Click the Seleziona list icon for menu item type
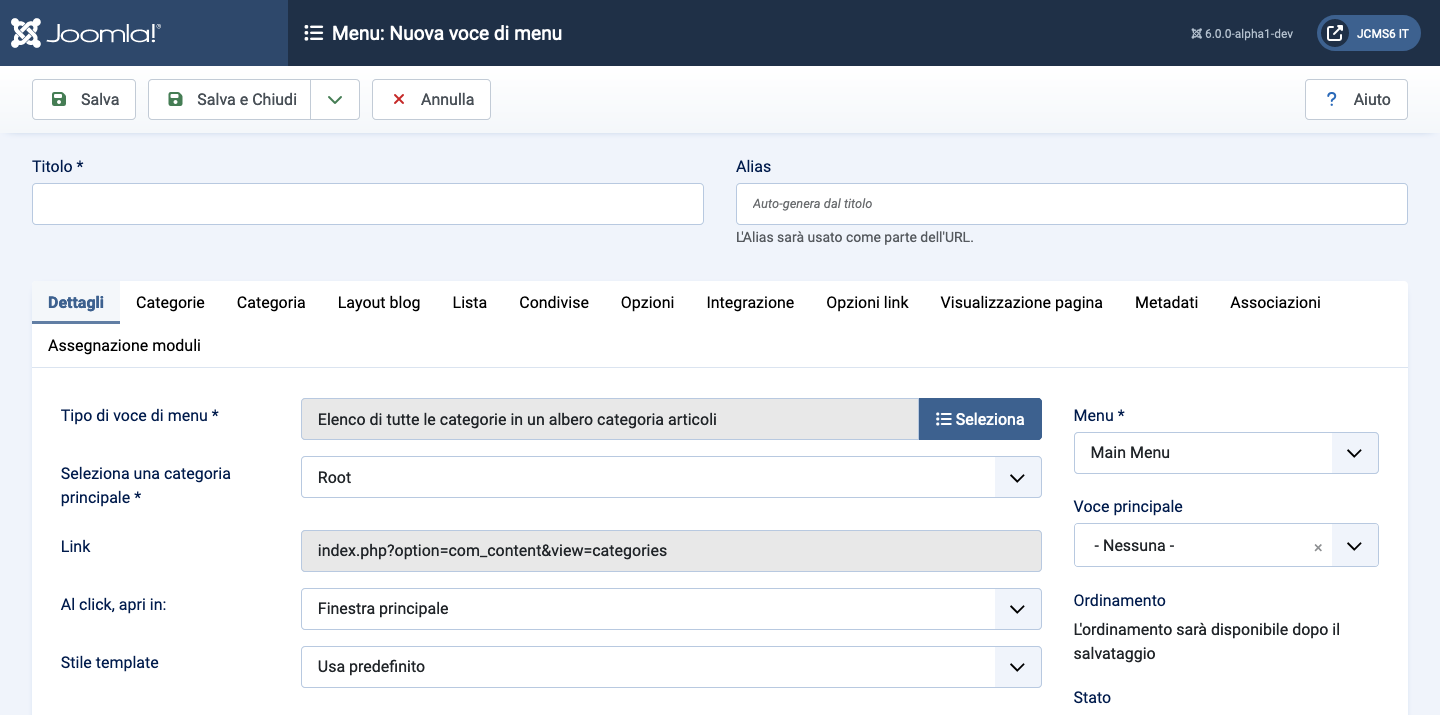The image size is (1440, 715). click(x=942, y=419)
